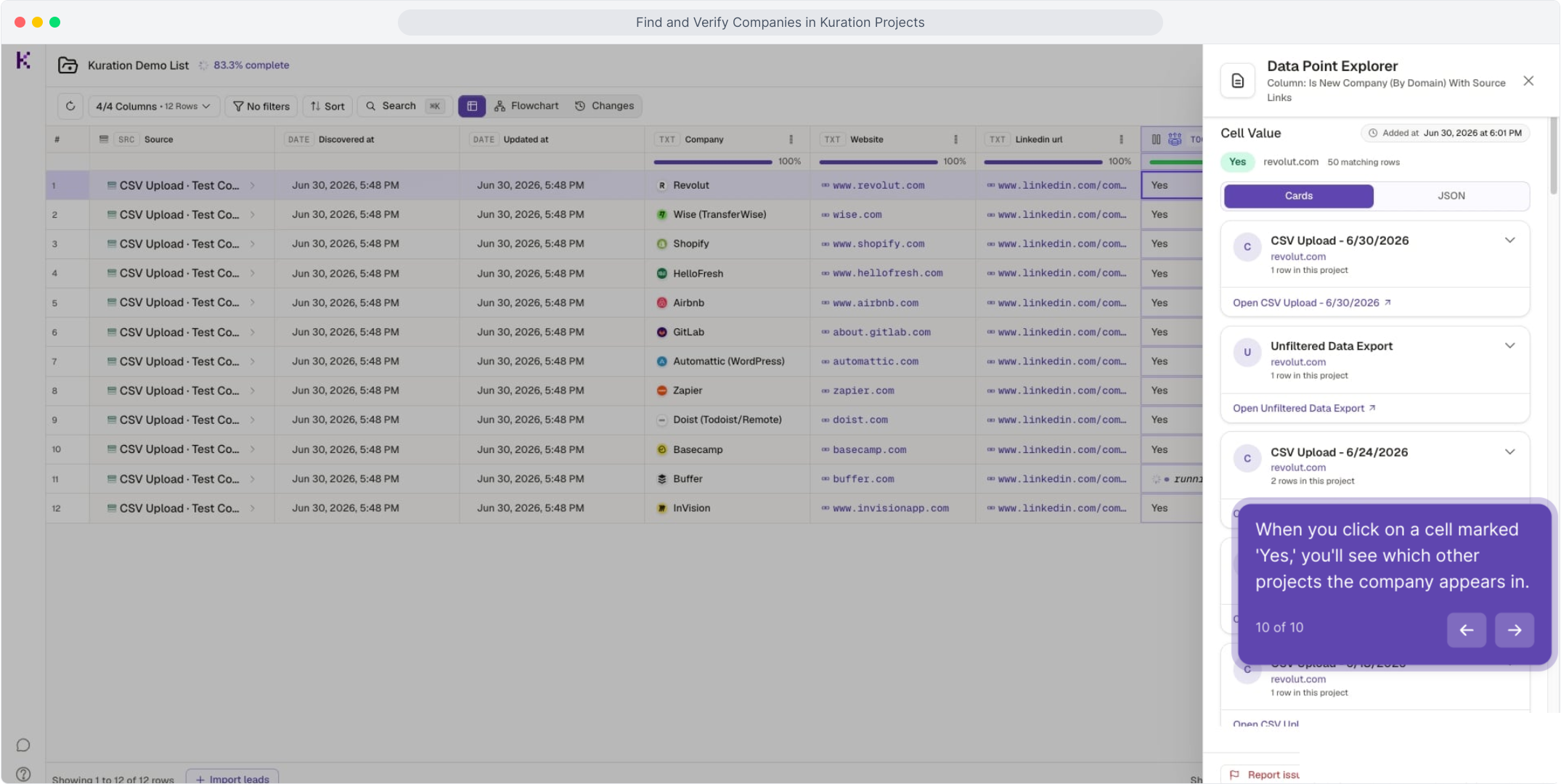Image resolution: width=1561 pixels, height=784 pixels.
Task: Close the Data Point Explorer panel
Action: pos(1528,81)
